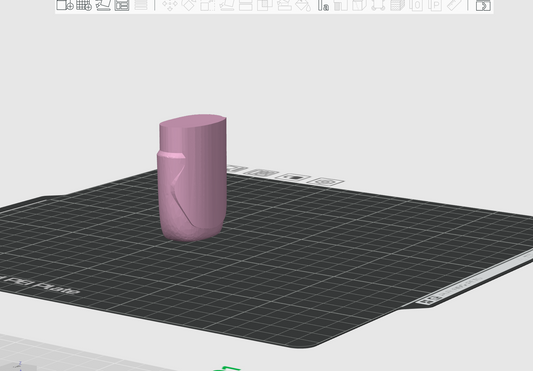Select the Measure ruler tool
Viewport: 533px width, 371px height.
pos(454,5)
